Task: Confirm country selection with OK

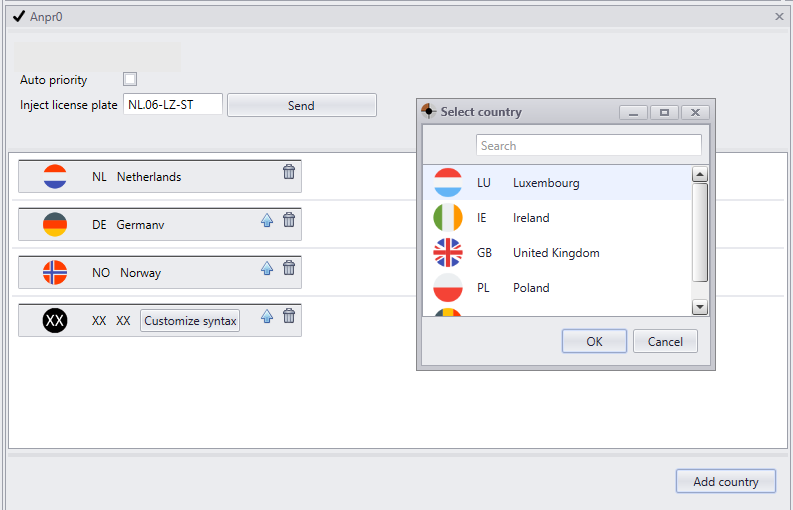Action: [x=594, y=342]
